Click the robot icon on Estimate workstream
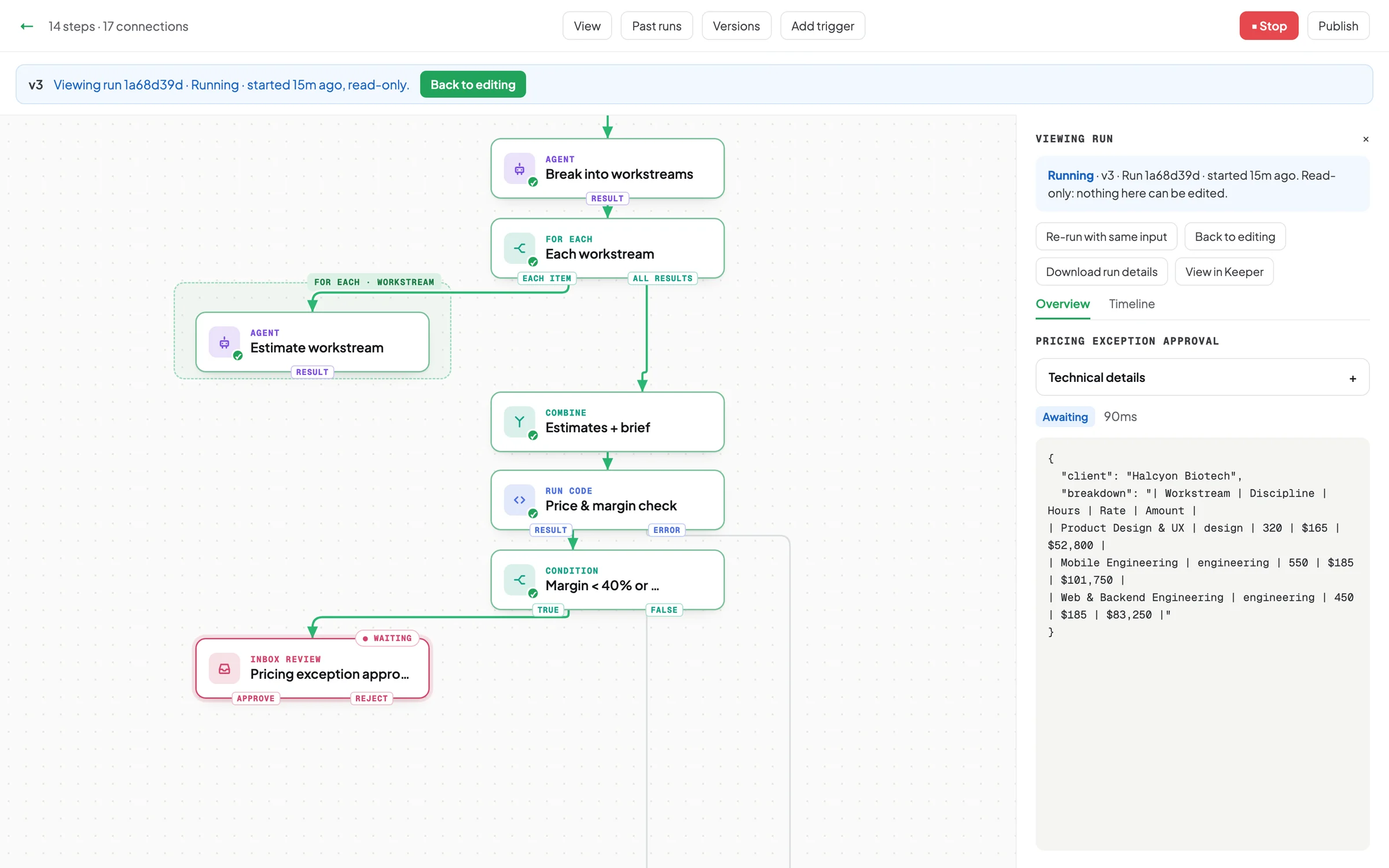 point(224,342)
